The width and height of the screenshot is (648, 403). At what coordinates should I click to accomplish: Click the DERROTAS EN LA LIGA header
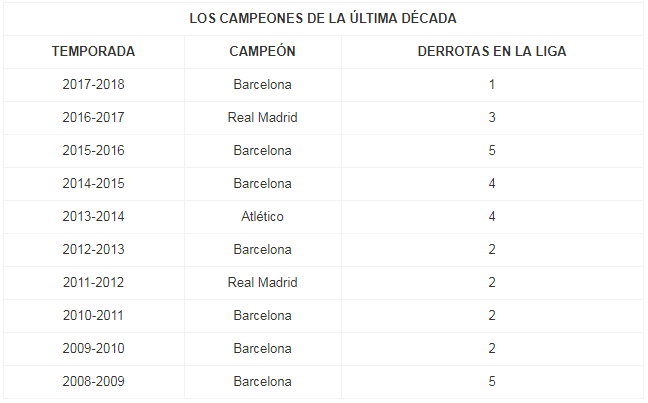492,51
